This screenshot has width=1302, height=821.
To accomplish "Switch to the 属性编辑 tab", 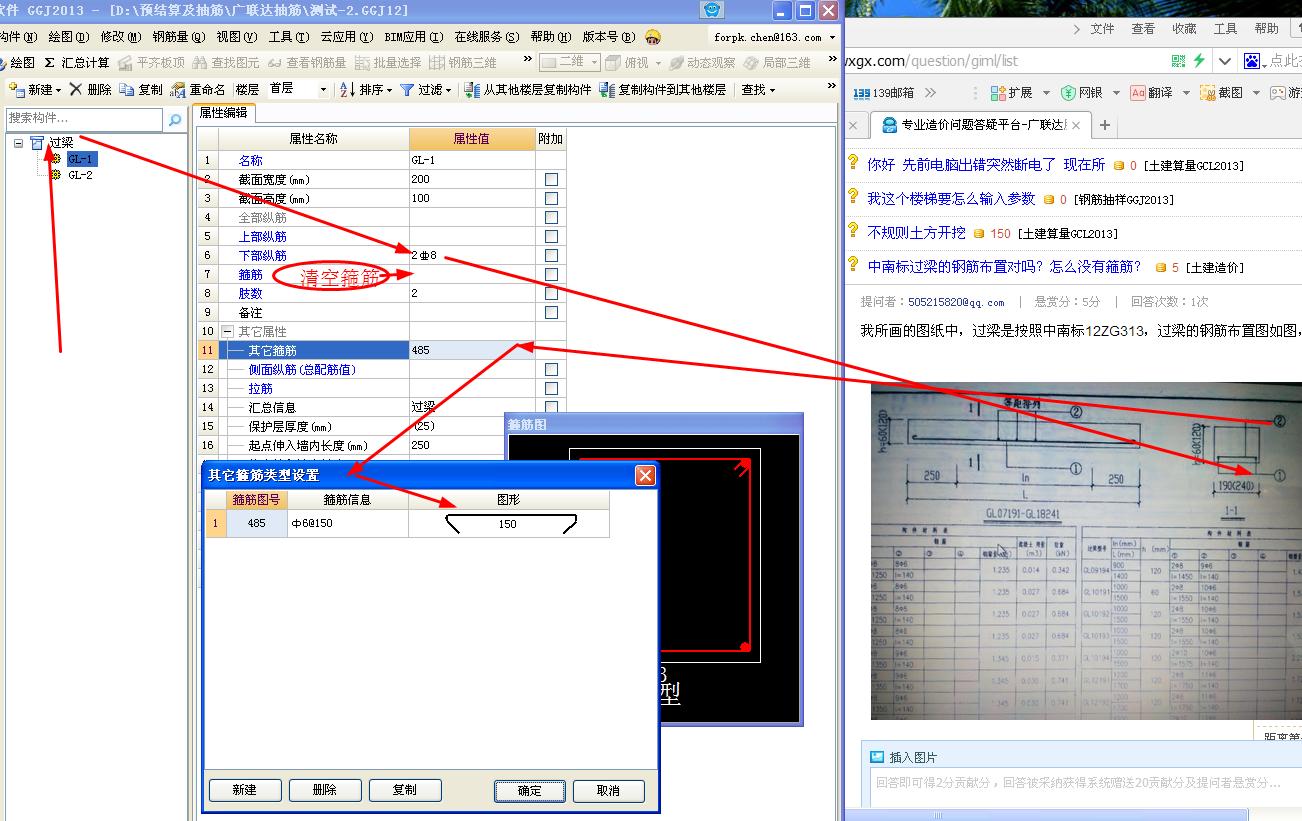I will (223, 113).
